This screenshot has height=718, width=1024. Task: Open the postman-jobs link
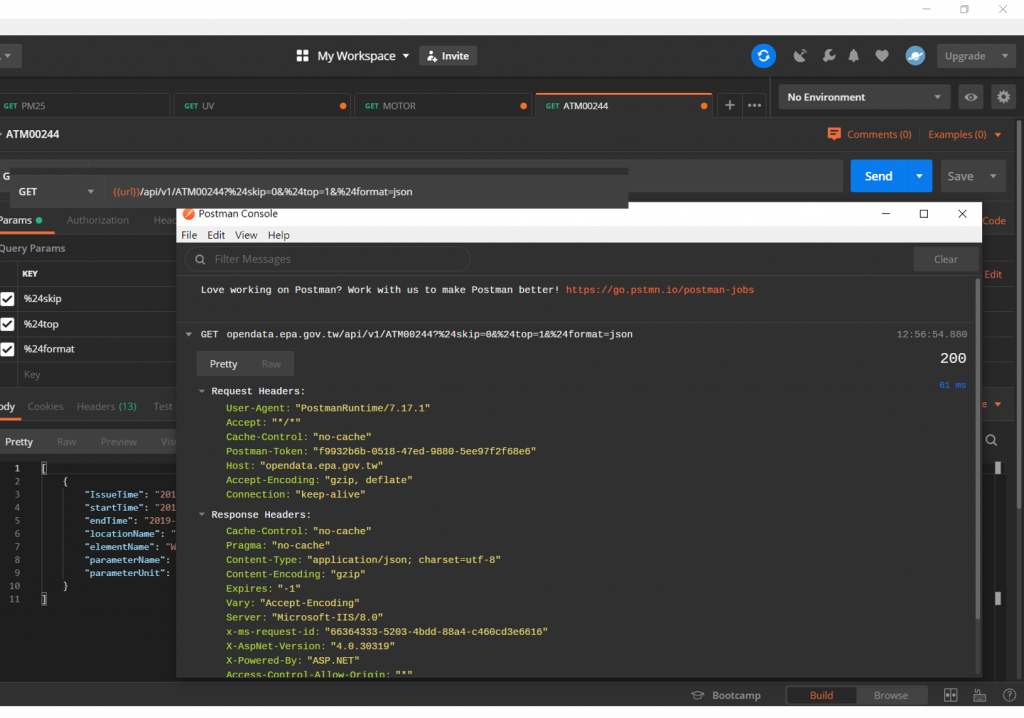660,290
